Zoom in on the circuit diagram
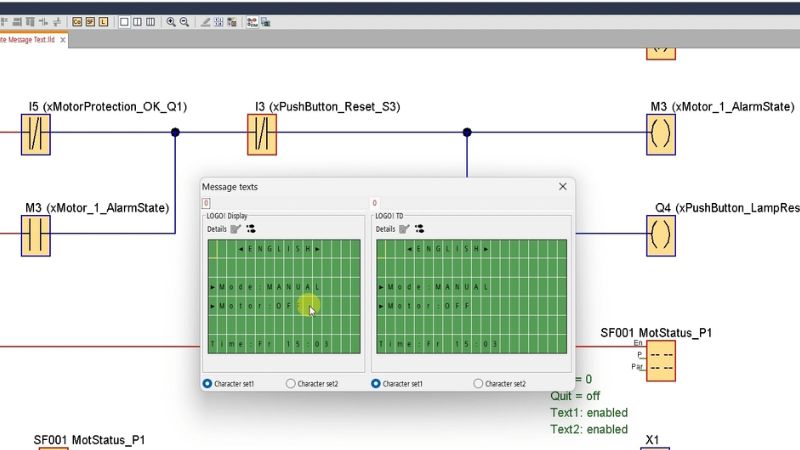The image size is (800, 450). tap(171, 22)
